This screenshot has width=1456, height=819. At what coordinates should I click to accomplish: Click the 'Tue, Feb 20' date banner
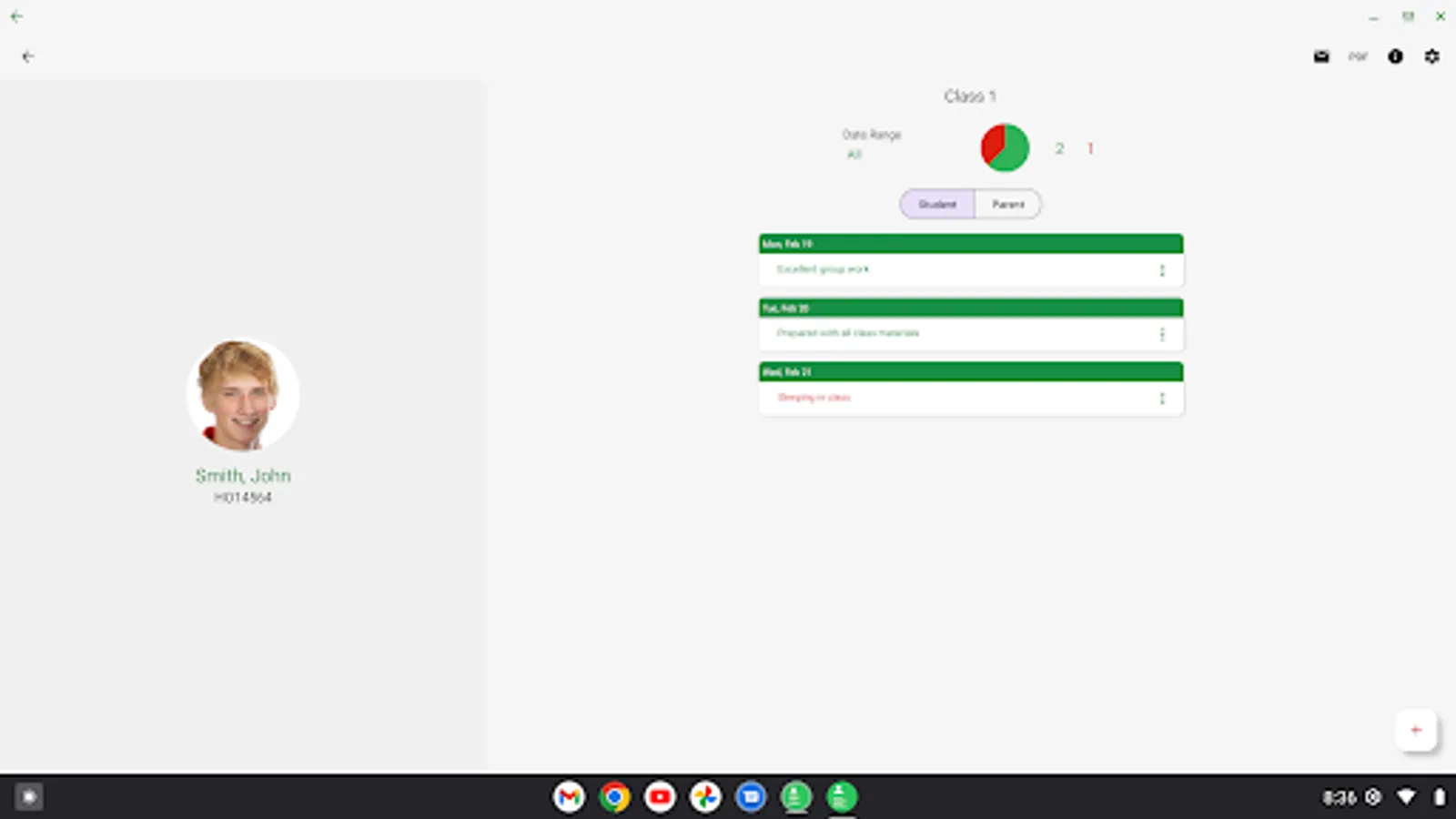pyautogui.click(x=970, y=308)
